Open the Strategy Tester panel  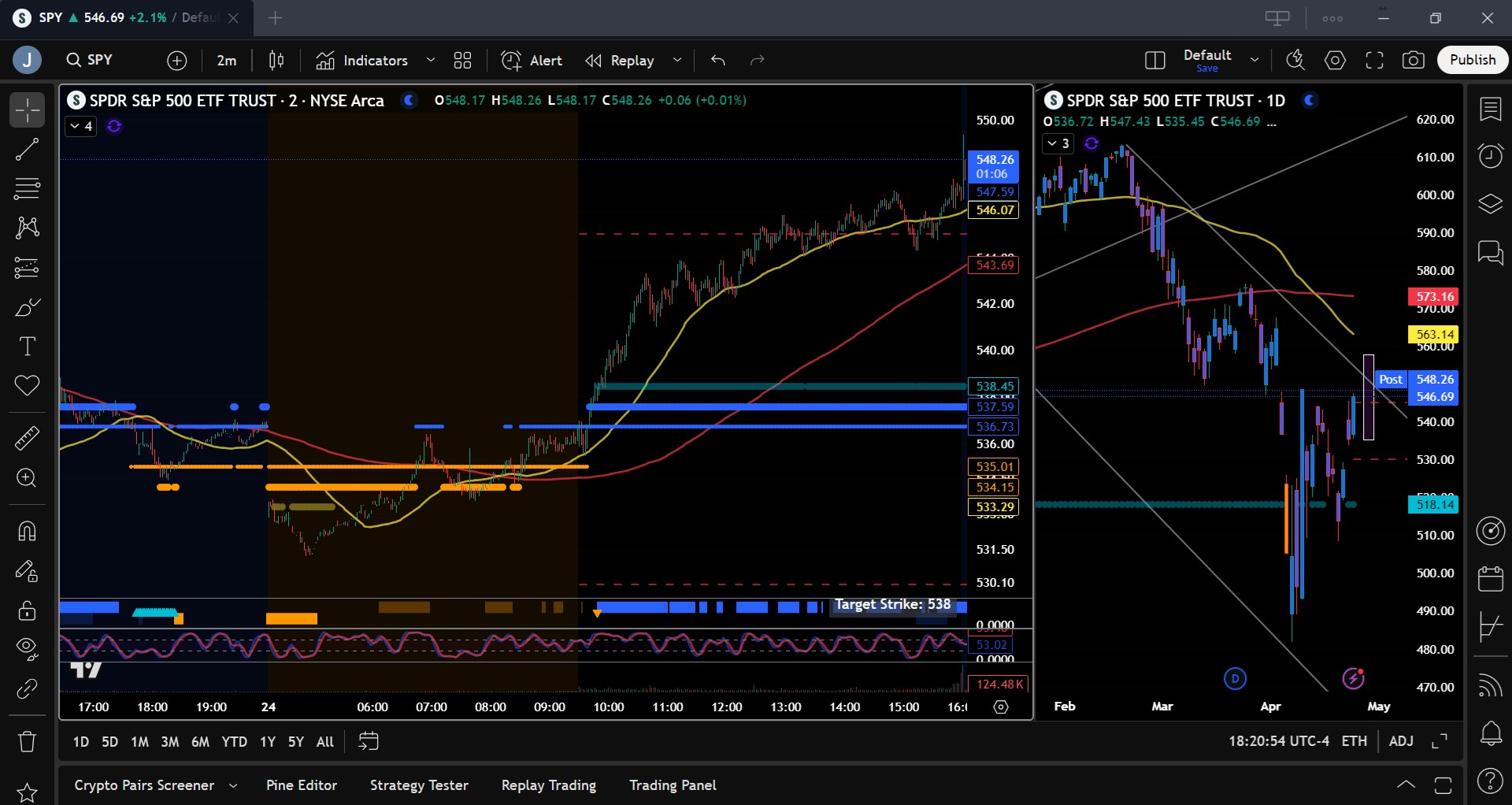[419, 785]
